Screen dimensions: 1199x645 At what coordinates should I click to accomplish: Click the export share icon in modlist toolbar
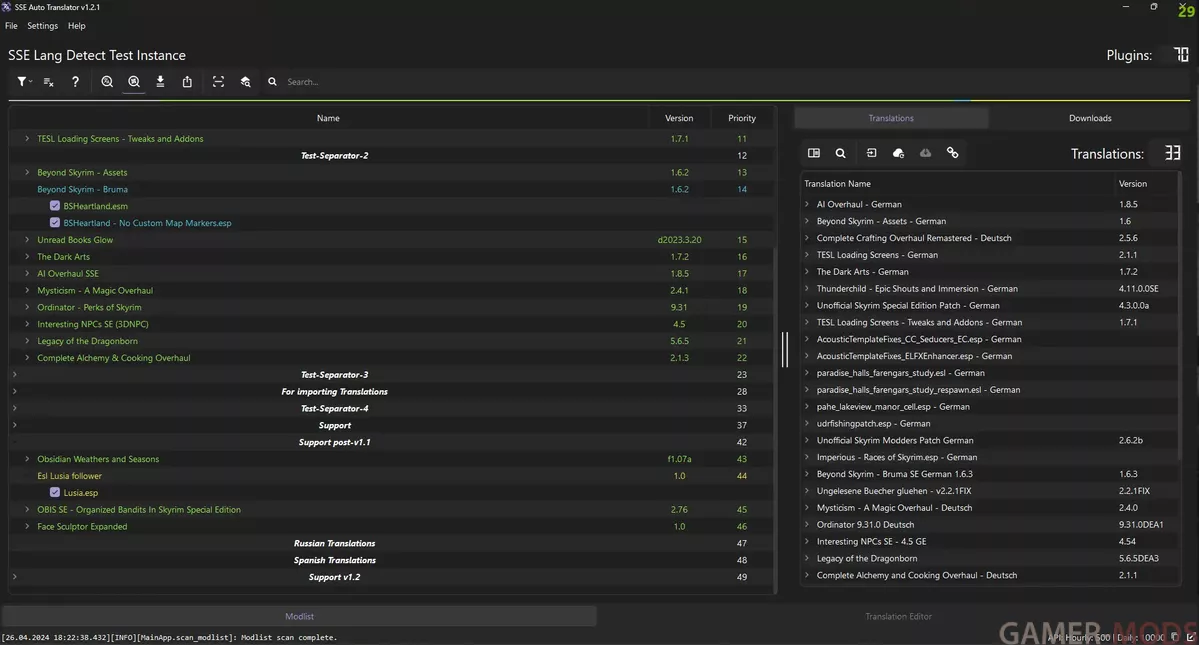coord(187,82)
